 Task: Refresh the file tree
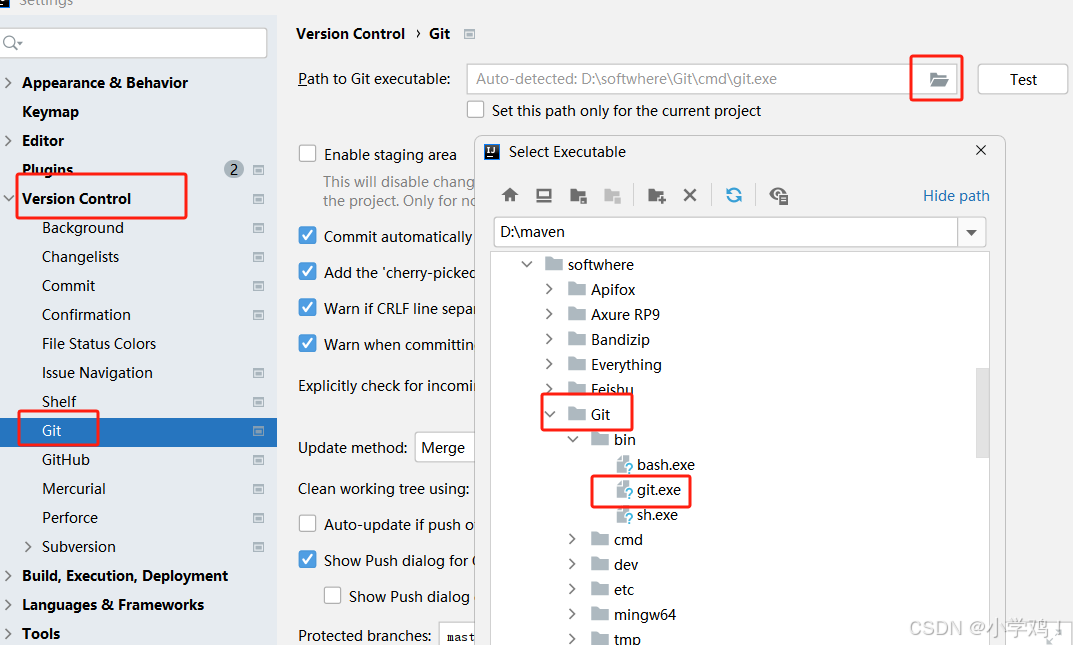(x=734, y=196)
